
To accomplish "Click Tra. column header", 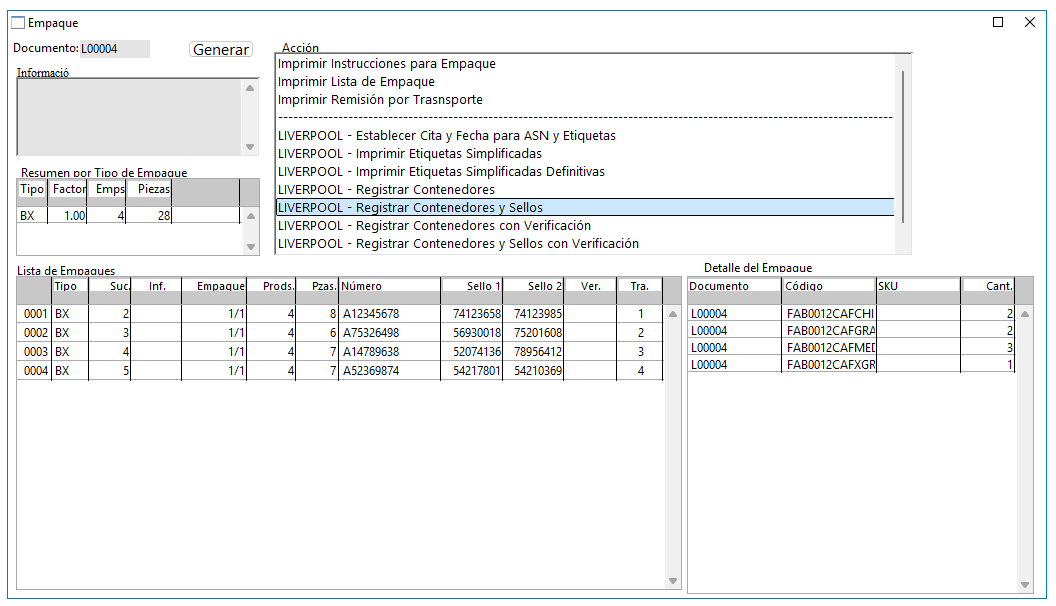I will (640, 287).
